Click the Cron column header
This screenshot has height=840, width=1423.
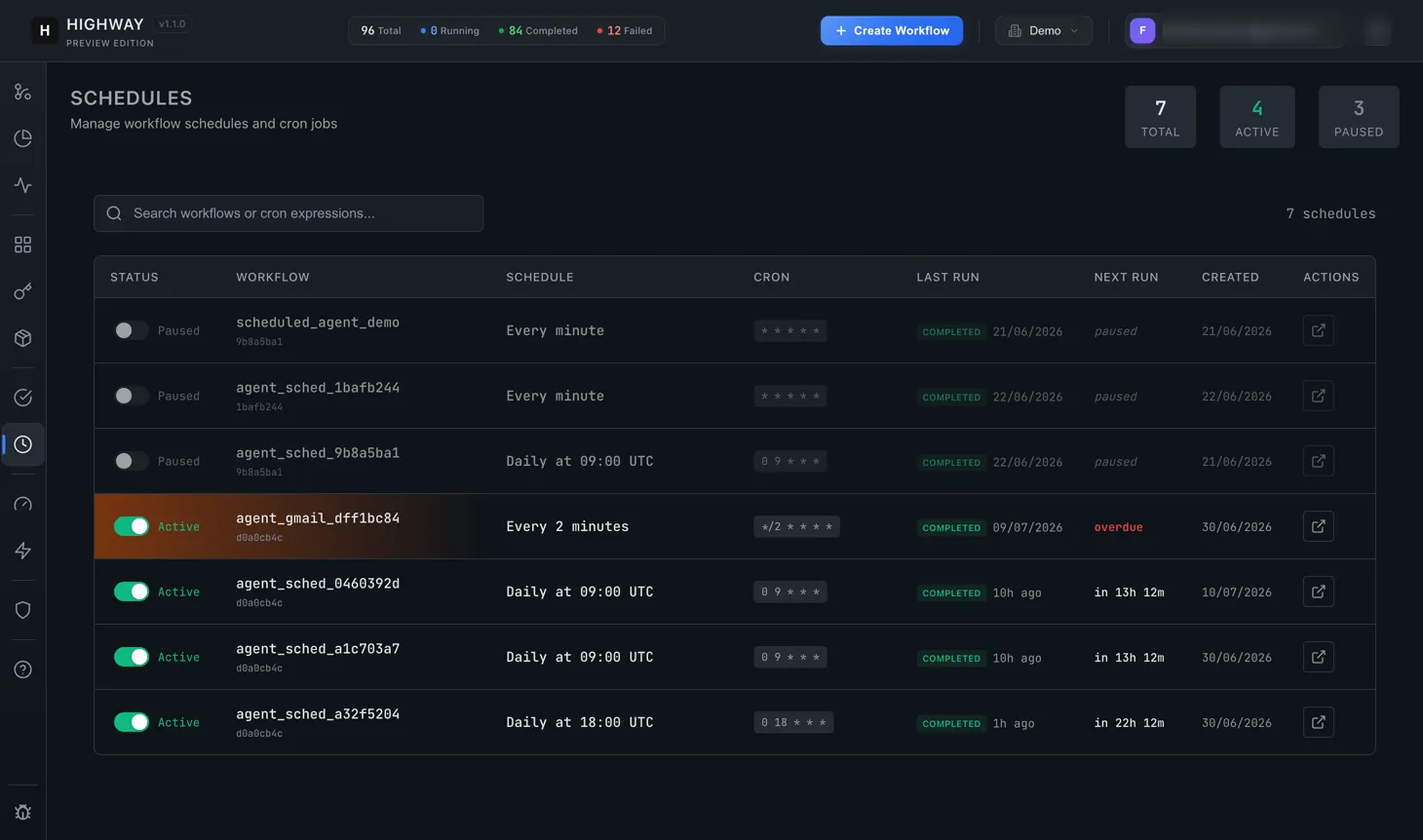pyautogui.click(x=772, y=277)
